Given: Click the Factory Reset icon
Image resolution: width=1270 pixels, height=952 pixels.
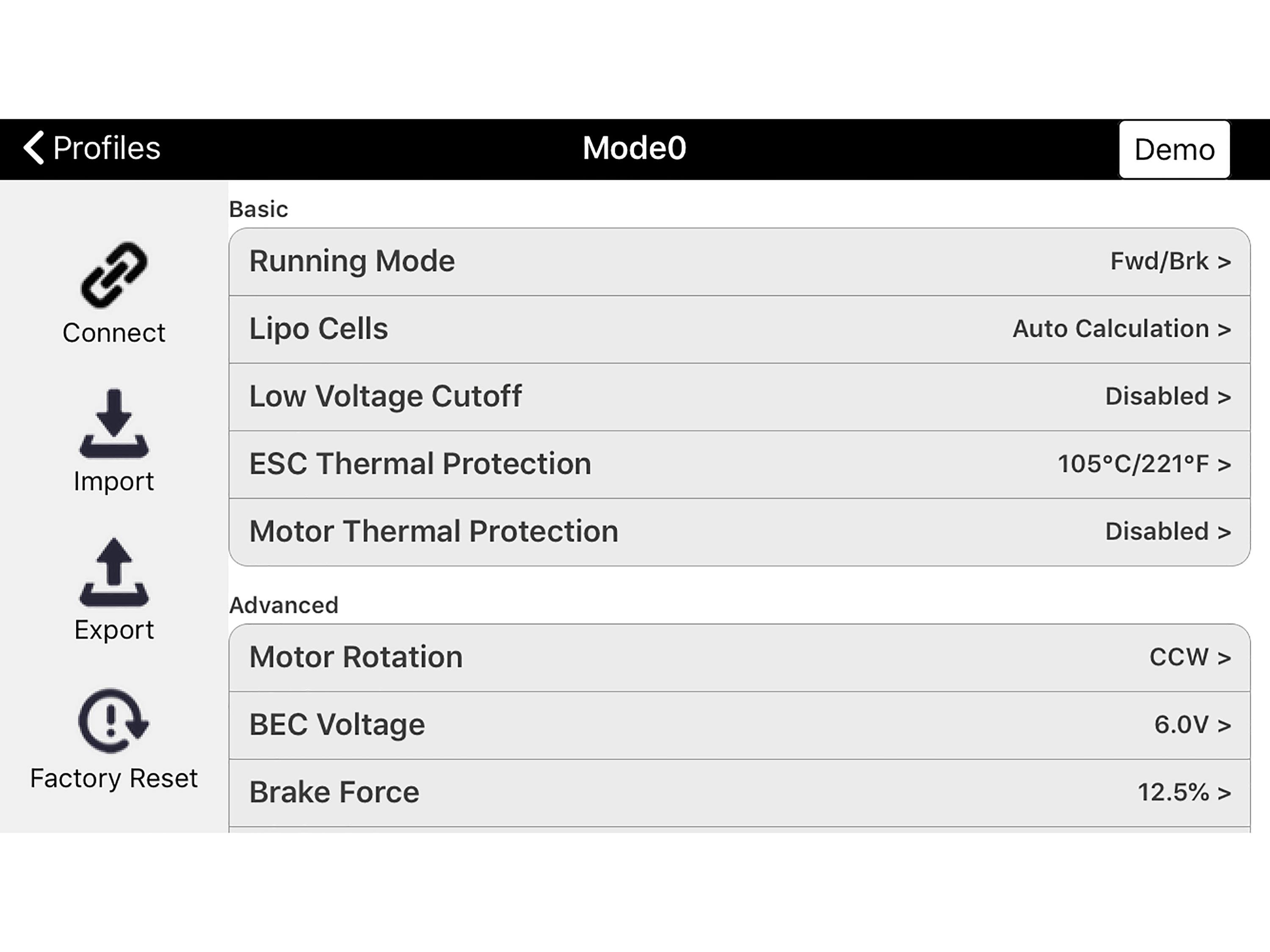Looking at the screenshot, I should 114,720.
